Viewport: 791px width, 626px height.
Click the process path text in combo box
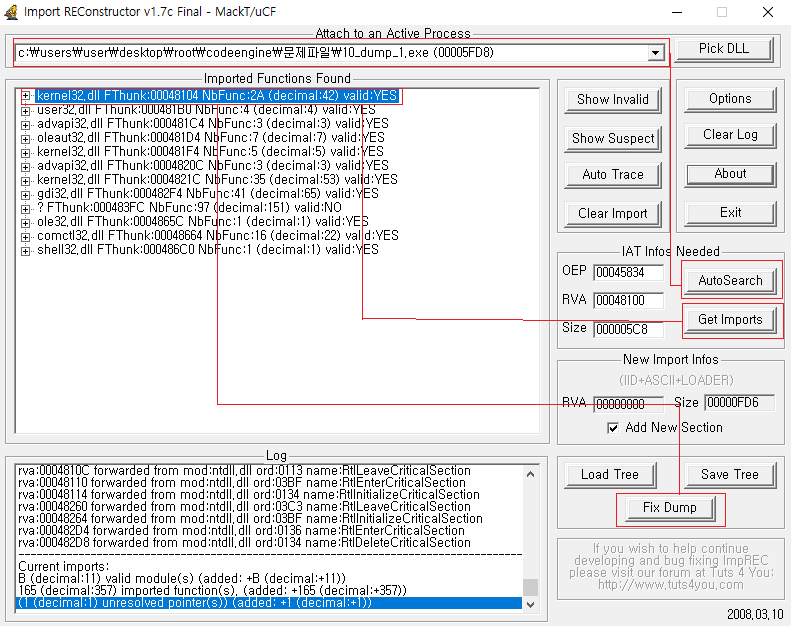pos(255,52)
